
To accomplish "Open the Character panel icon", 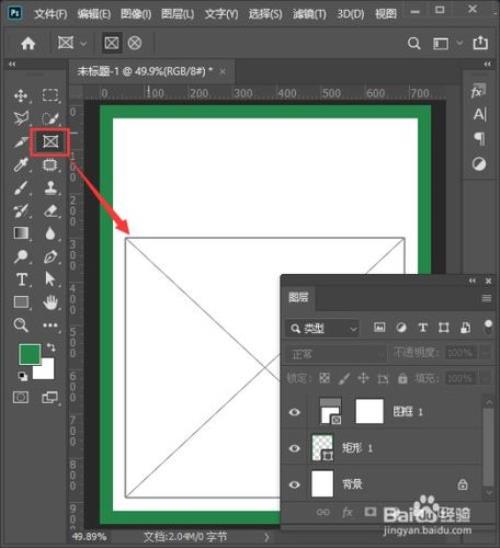I will [x=479, y=114].
